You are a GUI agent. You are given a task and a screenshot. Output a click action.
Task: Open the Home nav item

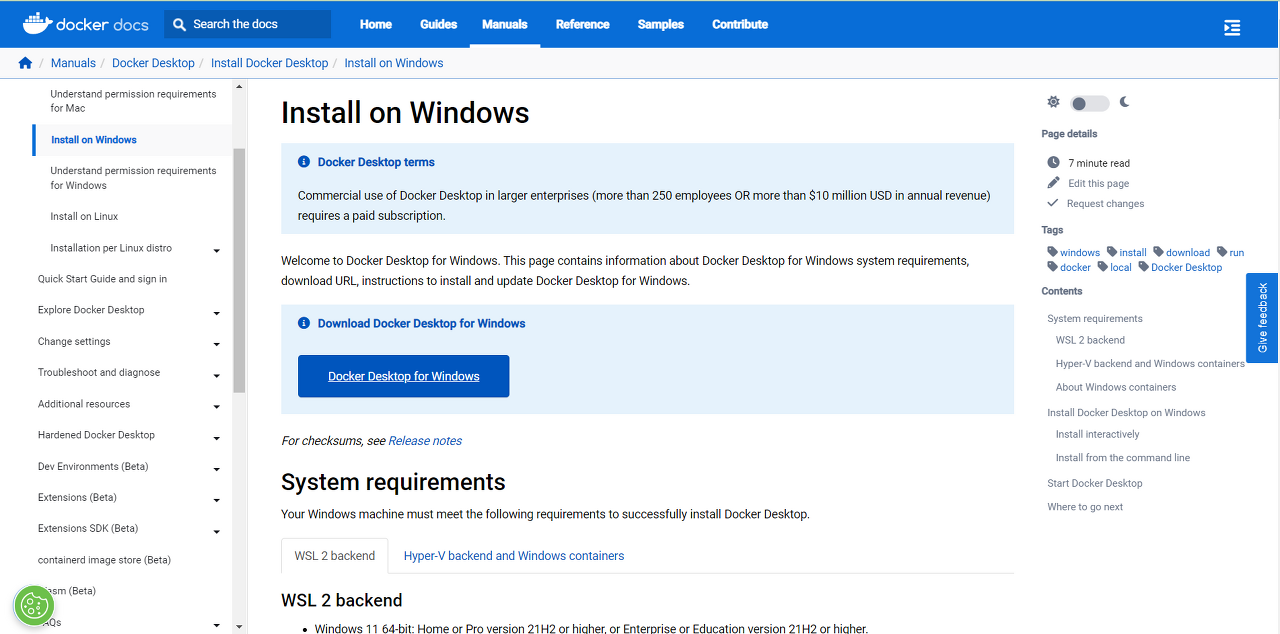click(x=376, y=24)
